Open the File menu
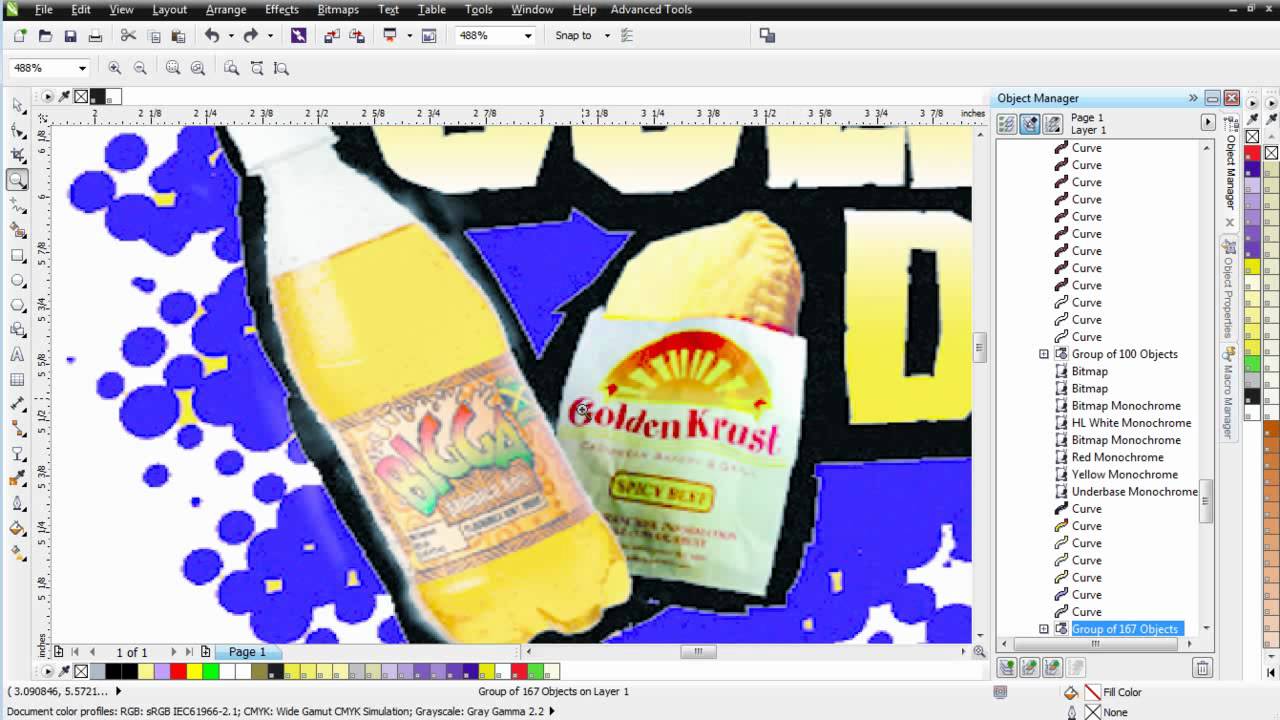This screenshot has width=1280, height=720. (x=44, y=9)
